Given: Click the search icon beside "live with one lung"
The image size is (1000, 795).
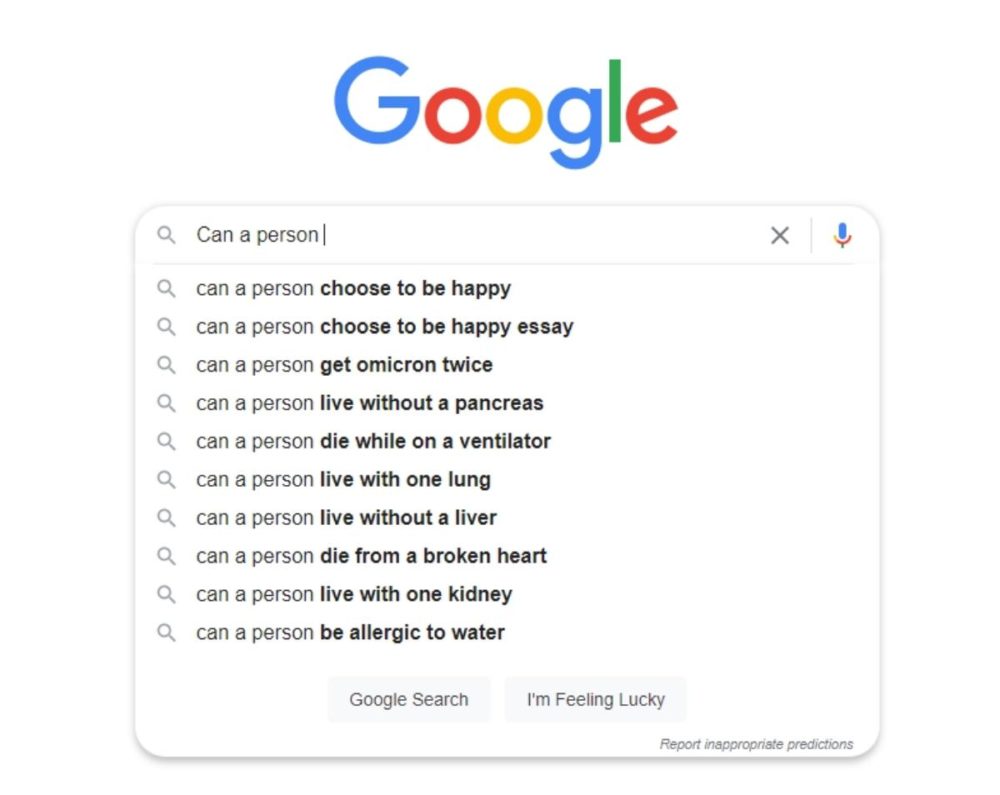Looking at the screenshot, I should point(167,479).
